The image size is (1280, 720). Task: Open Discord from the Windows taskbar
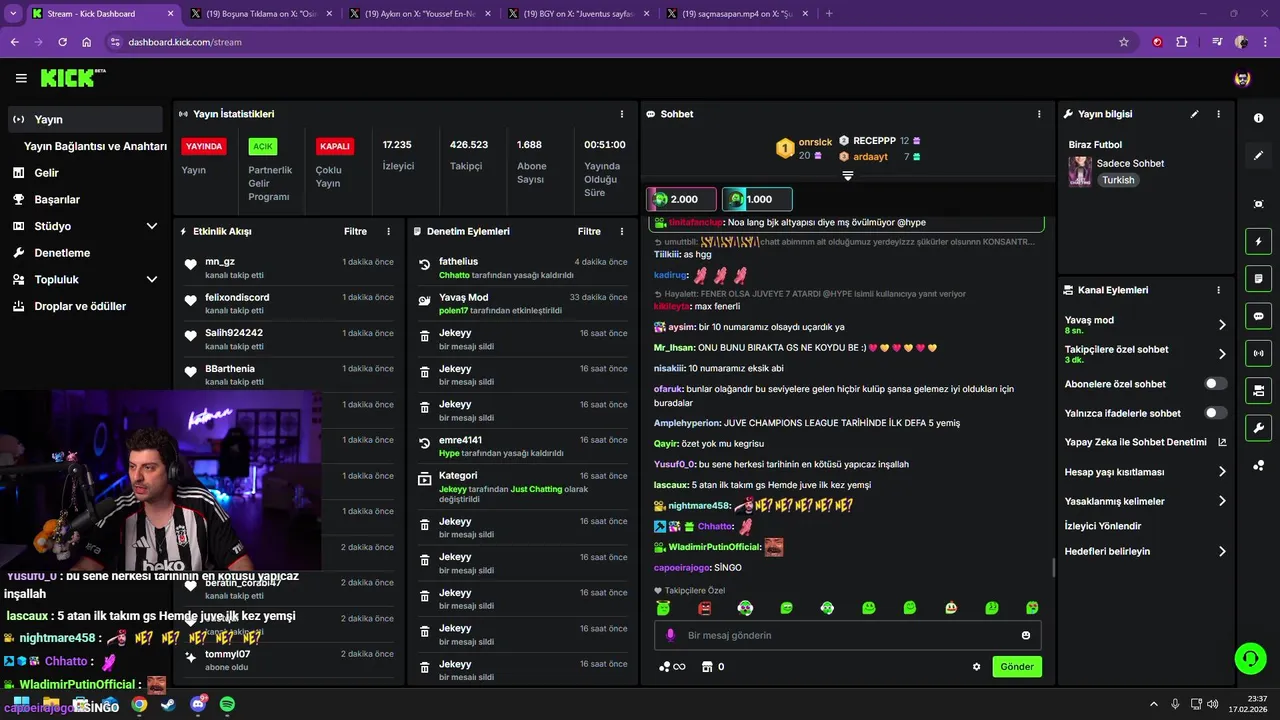[x=198, y=705]
